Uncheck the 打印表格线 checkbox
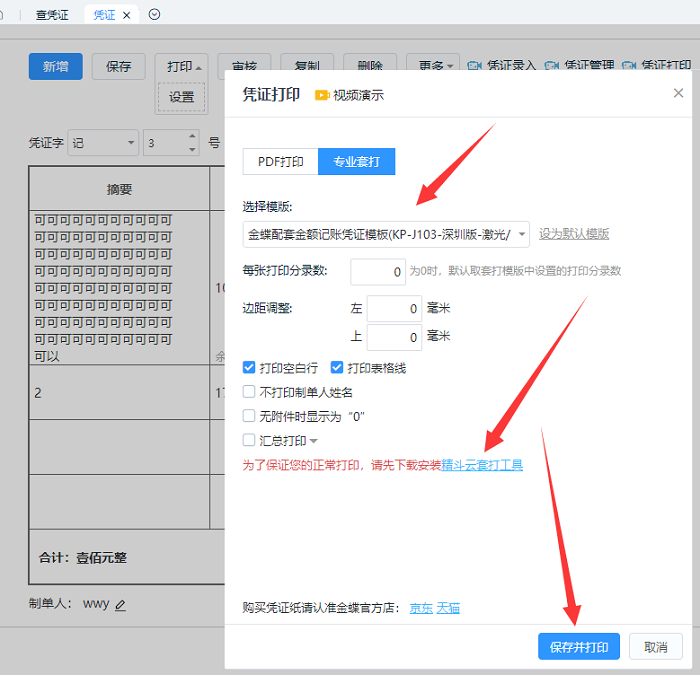 click(337, 368)
